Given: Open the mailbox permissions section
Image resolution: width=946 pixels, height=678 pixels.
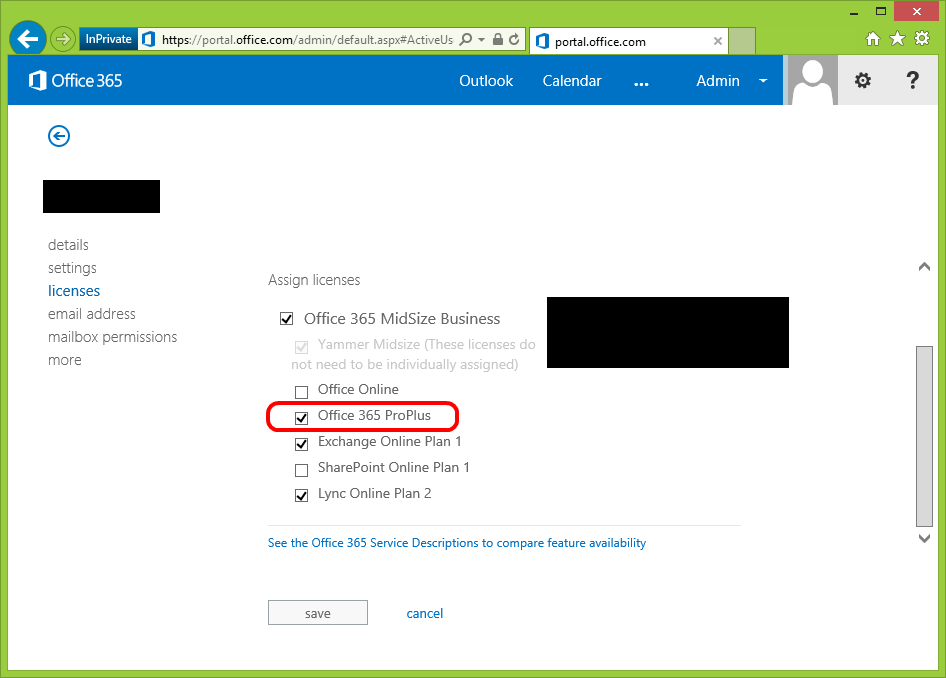Looking at the screenshot, I should [x=113, y=337].
